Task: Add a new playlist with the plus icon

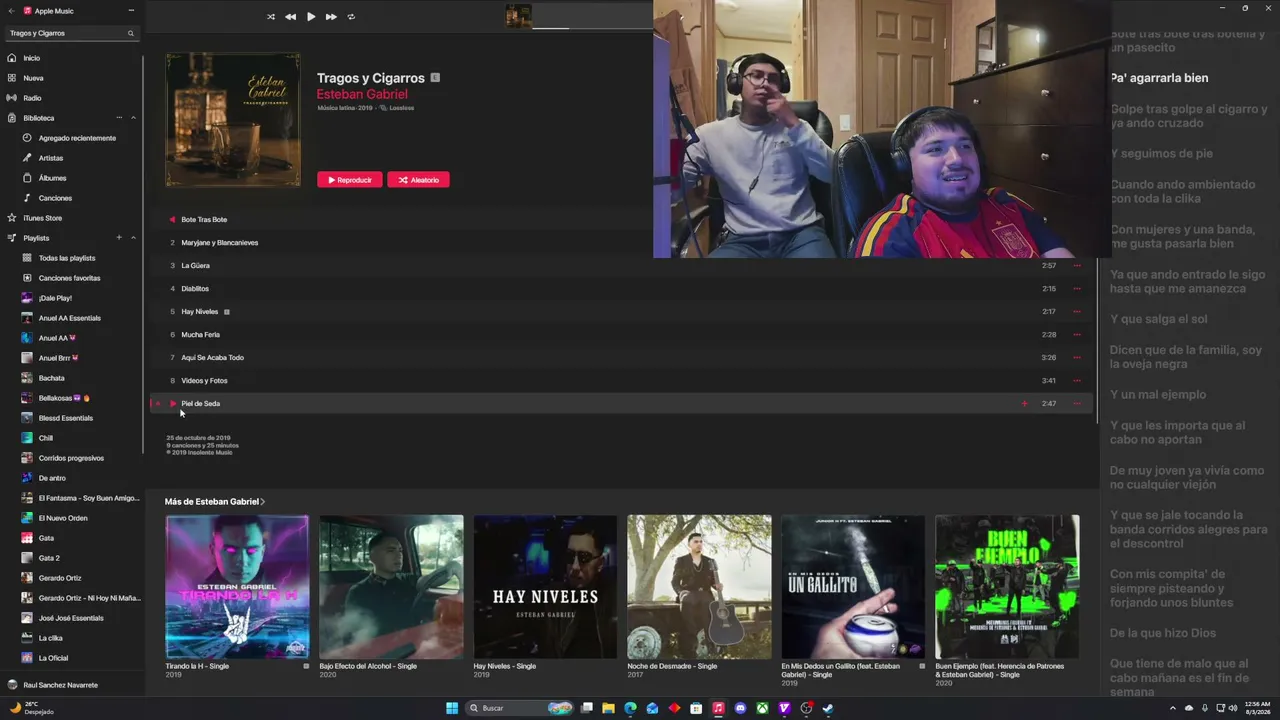Action: coord(119,238)
